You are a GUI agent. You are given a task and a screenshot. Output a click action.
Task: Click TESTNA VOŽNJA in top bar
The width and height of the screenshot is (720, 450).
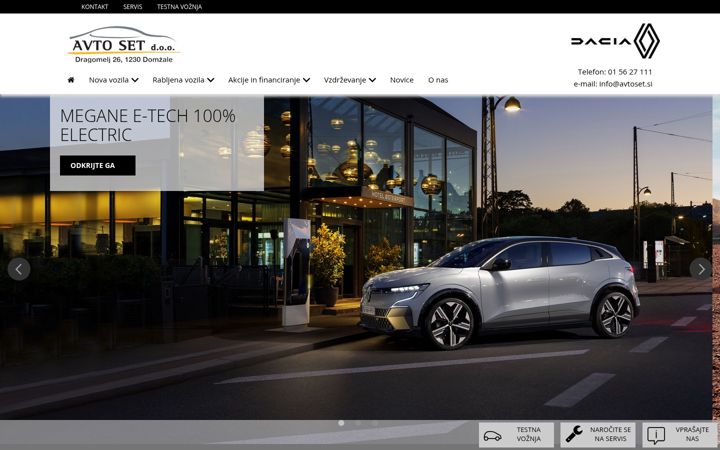click(x=180, y=7)
